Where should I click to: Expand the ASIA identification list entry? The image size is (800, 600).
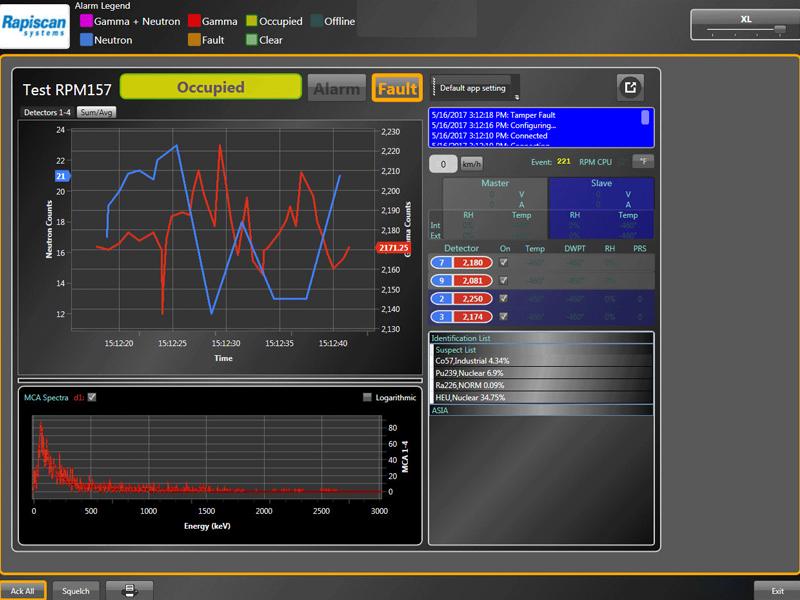click(440, 410)
